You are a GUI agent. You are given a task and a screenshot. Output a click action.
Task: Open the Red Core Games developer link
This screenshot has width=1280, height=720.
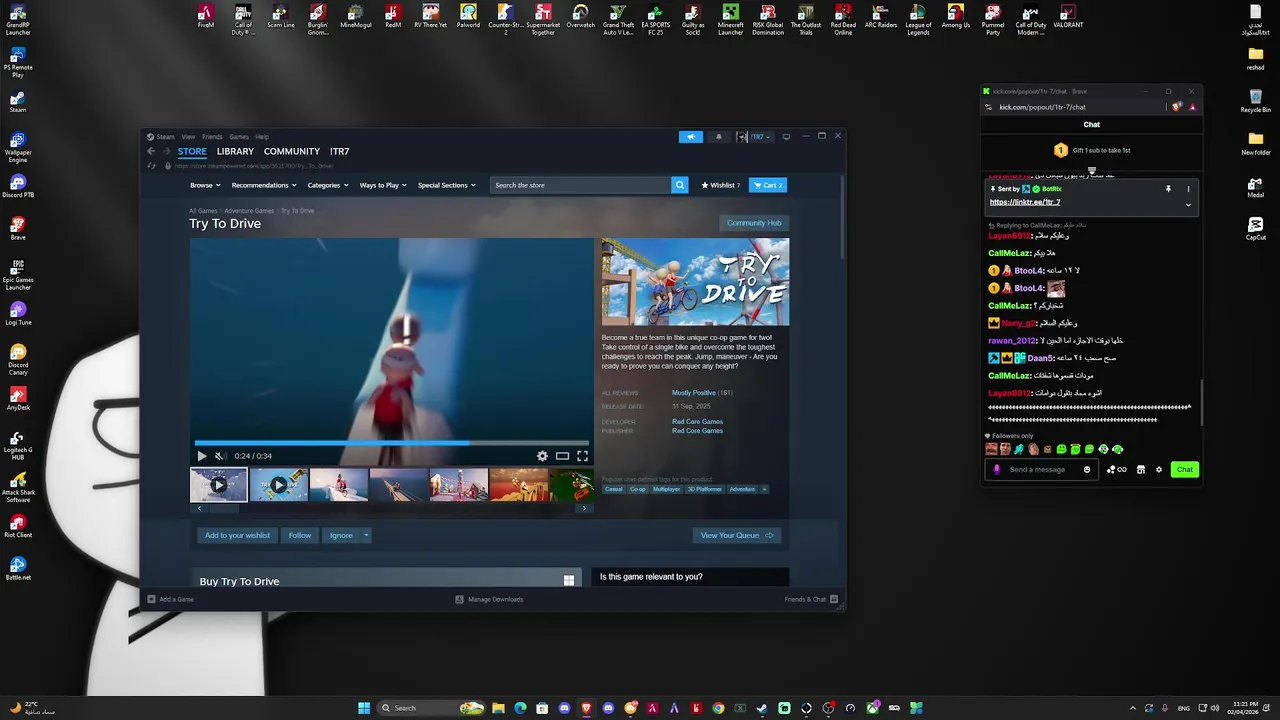coord(697,422)
